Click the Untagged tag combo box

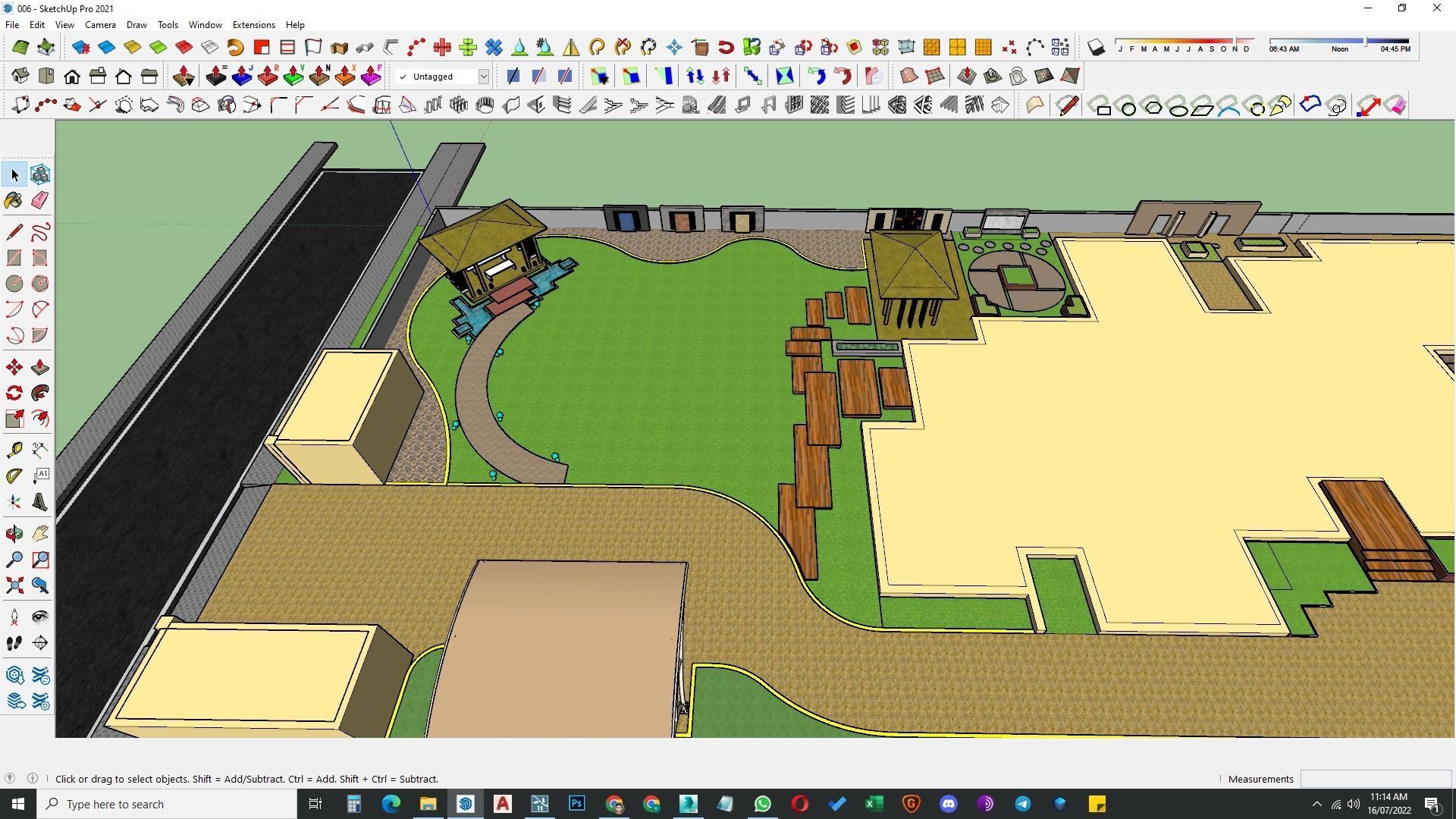pyautogui.click(x=436, y=77)
